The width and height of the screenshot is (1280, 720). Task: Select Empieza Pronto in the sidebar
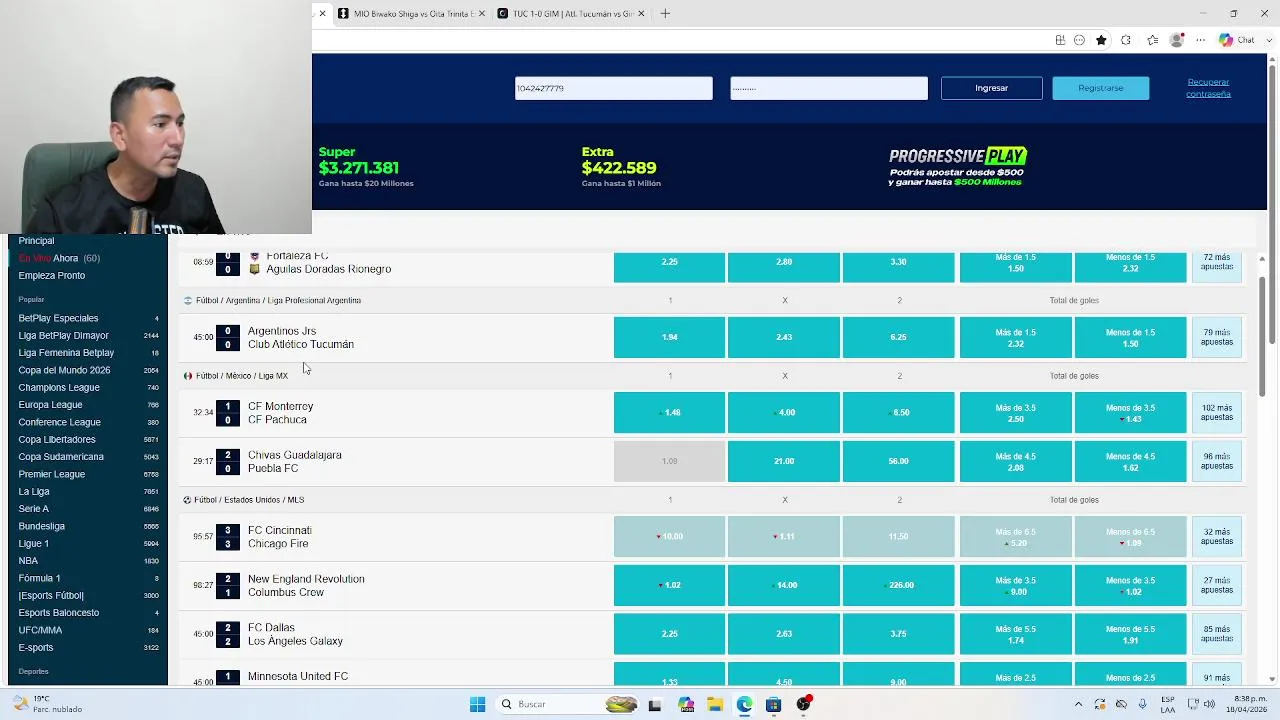52,275
